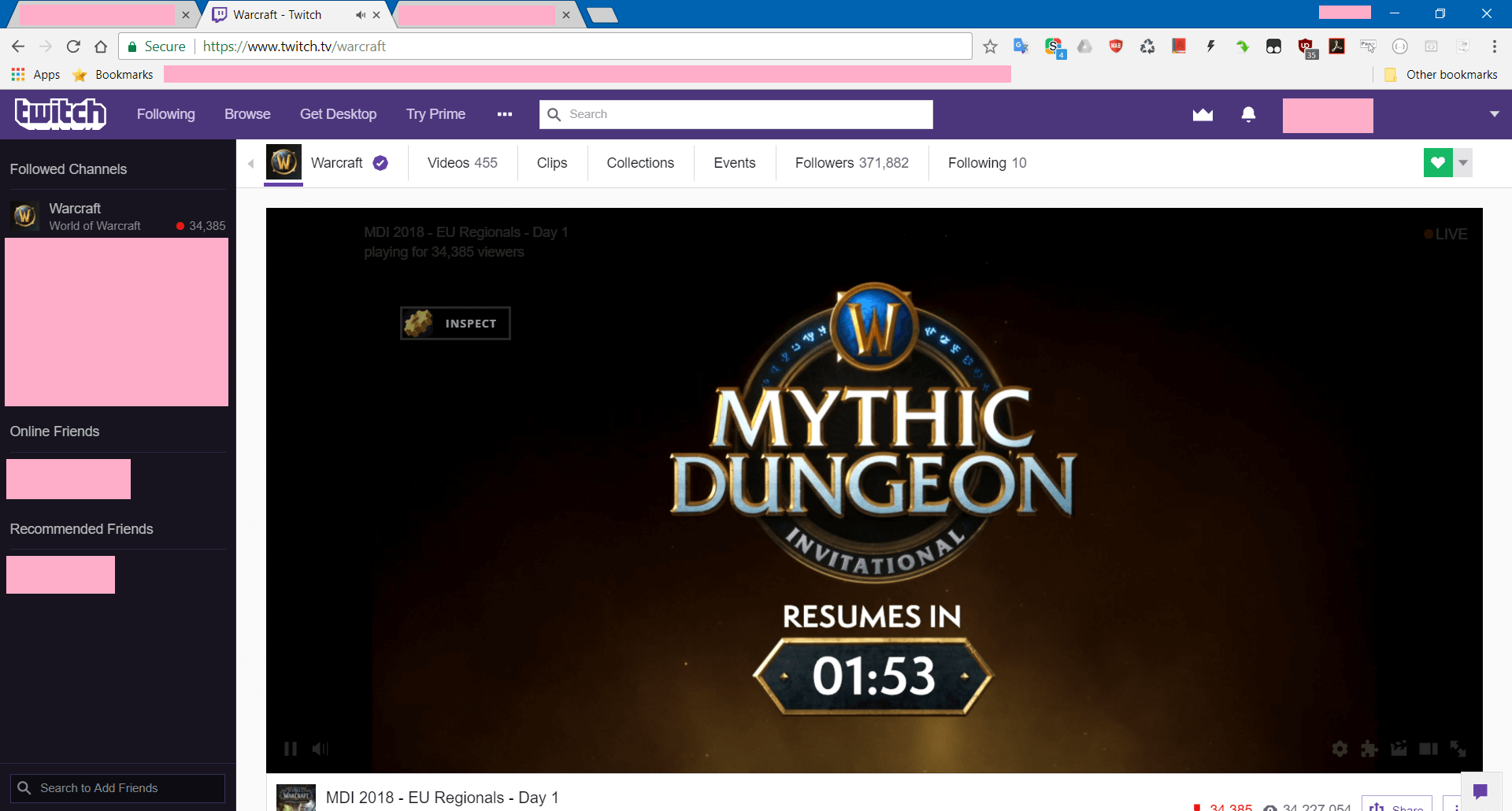Screen dimensions: 1512x811
Task: Go to the browser home page
Action: pyautogui.click(x=101, y=46)
